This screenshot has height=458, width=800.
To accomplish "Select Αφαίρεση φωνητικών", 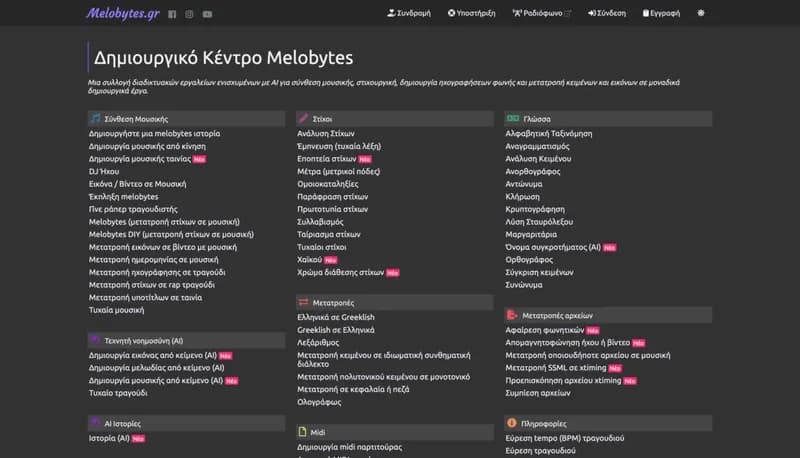I will tap(545, 330).
